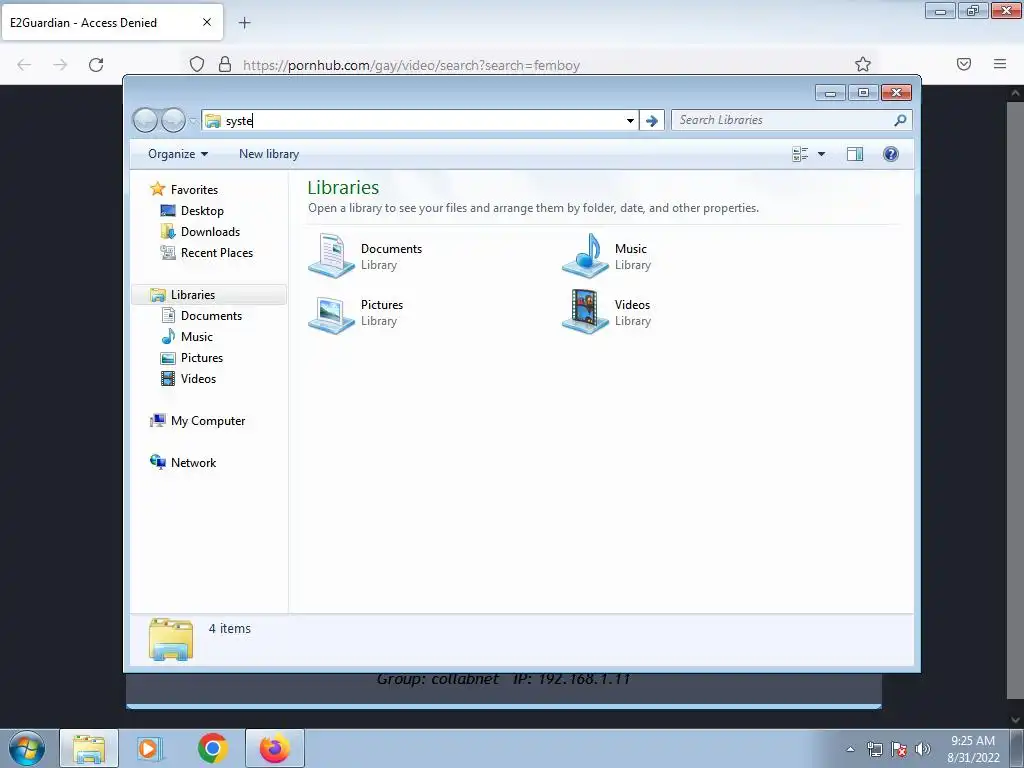Select Documents in the navigation tree
Screen dimensions: 1024x768
pos(211,315)
